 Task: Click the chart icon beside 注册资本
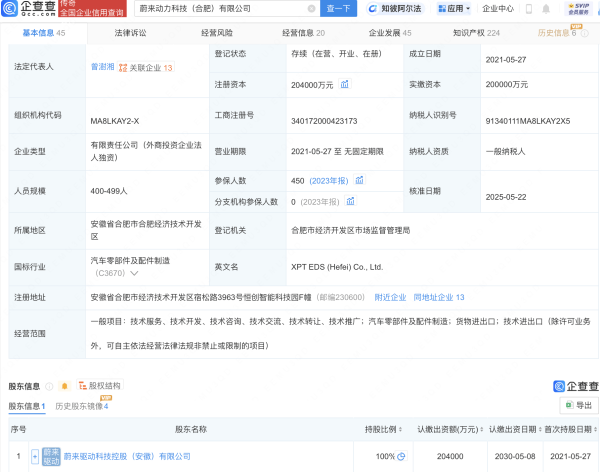coord(347,86)
